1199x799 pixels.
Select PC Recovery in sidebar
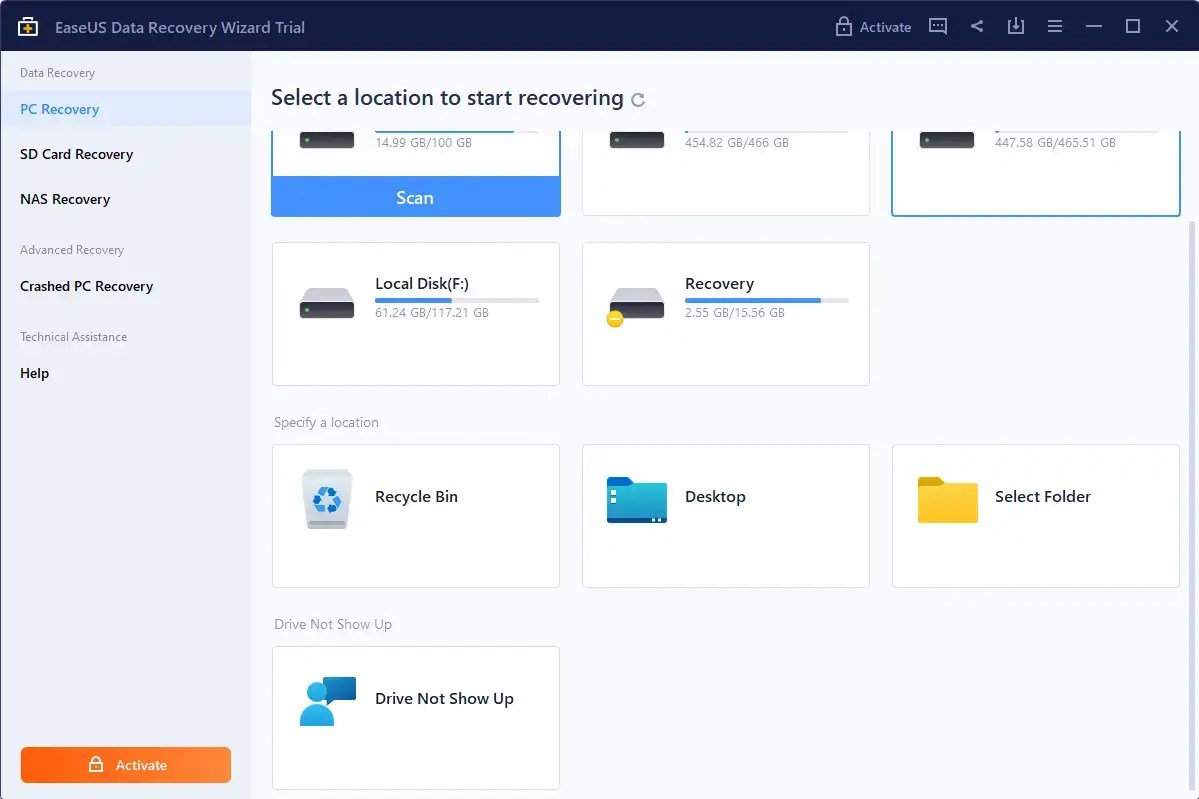[x=125, y=109]
